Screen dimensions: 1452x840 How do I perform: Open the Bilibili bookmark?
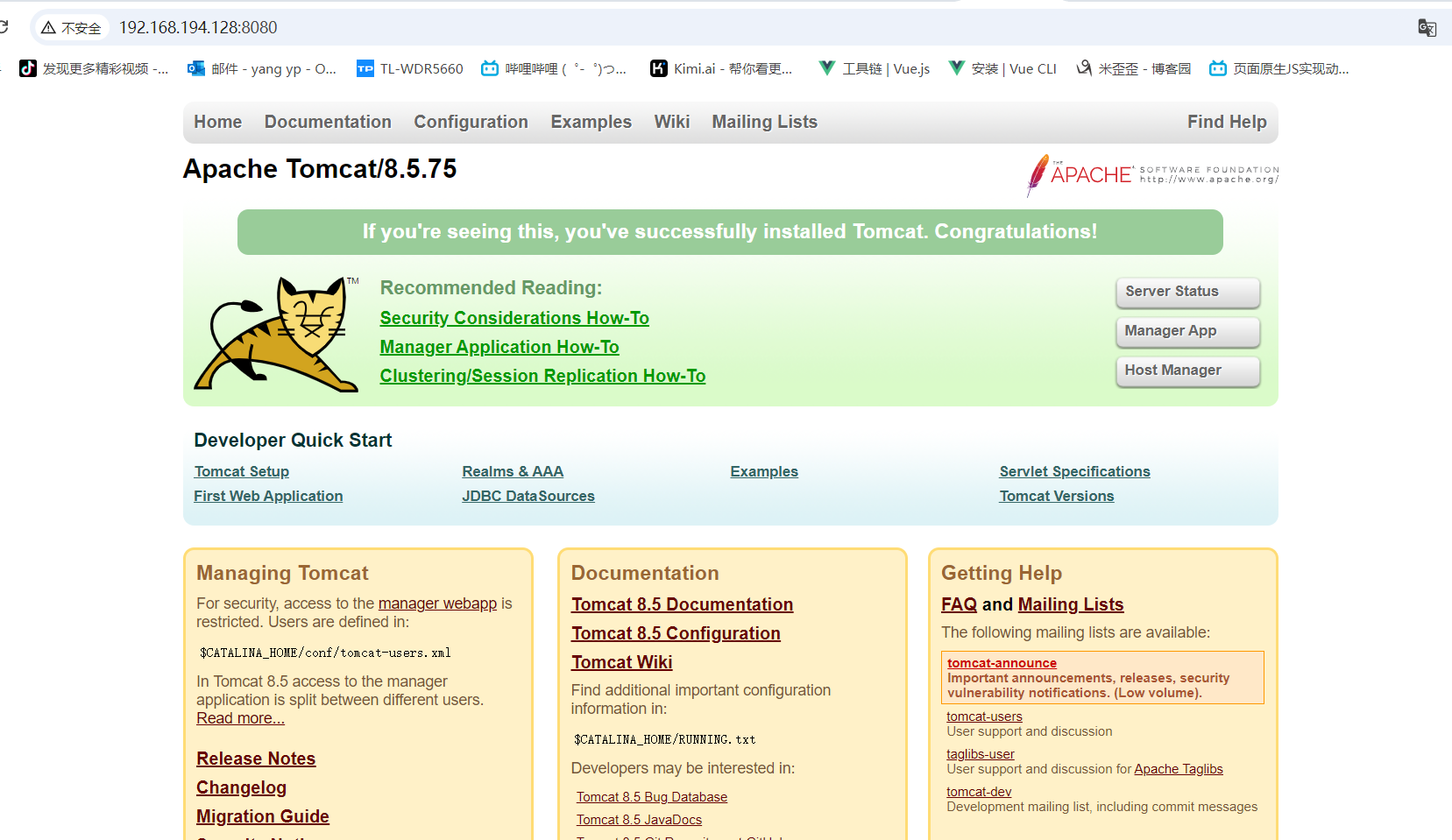tap(554, 68)
